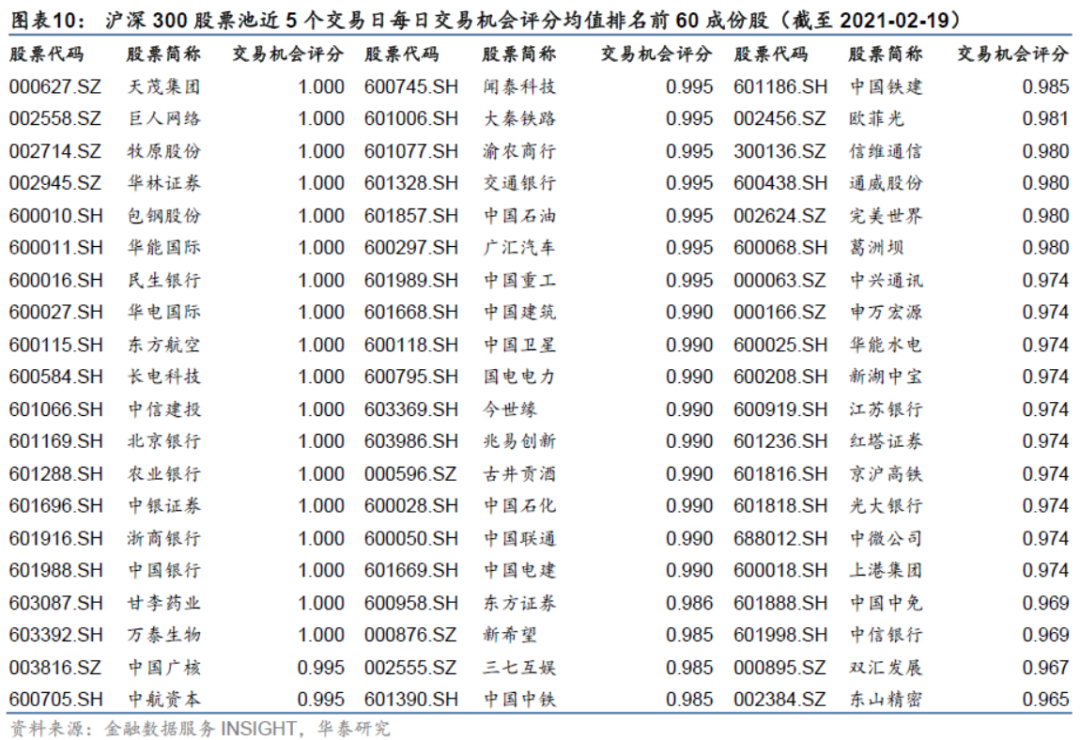Click stock name 长电科技
Image resolution: width=1080 pixels, height=740 pixels.
point(164,377)
